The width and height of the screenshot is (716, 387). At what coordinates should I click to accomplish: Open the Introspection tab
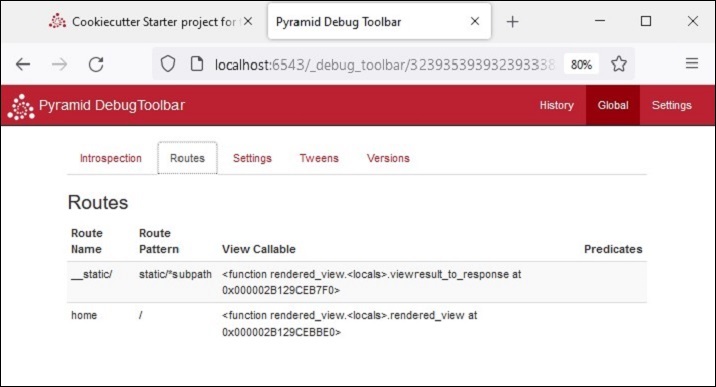click(x=111, y=158)
